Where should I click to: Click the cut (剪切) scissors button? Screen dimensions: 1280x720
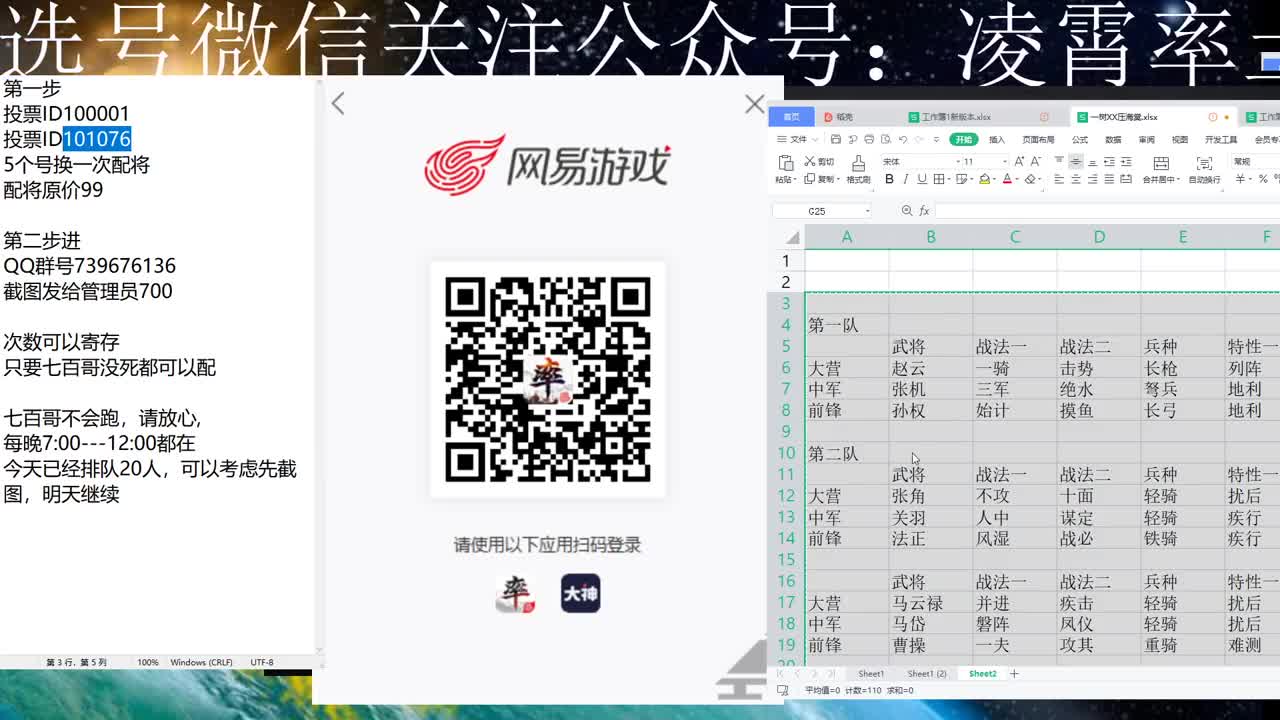pyautogui.click(x=819, y=162)
